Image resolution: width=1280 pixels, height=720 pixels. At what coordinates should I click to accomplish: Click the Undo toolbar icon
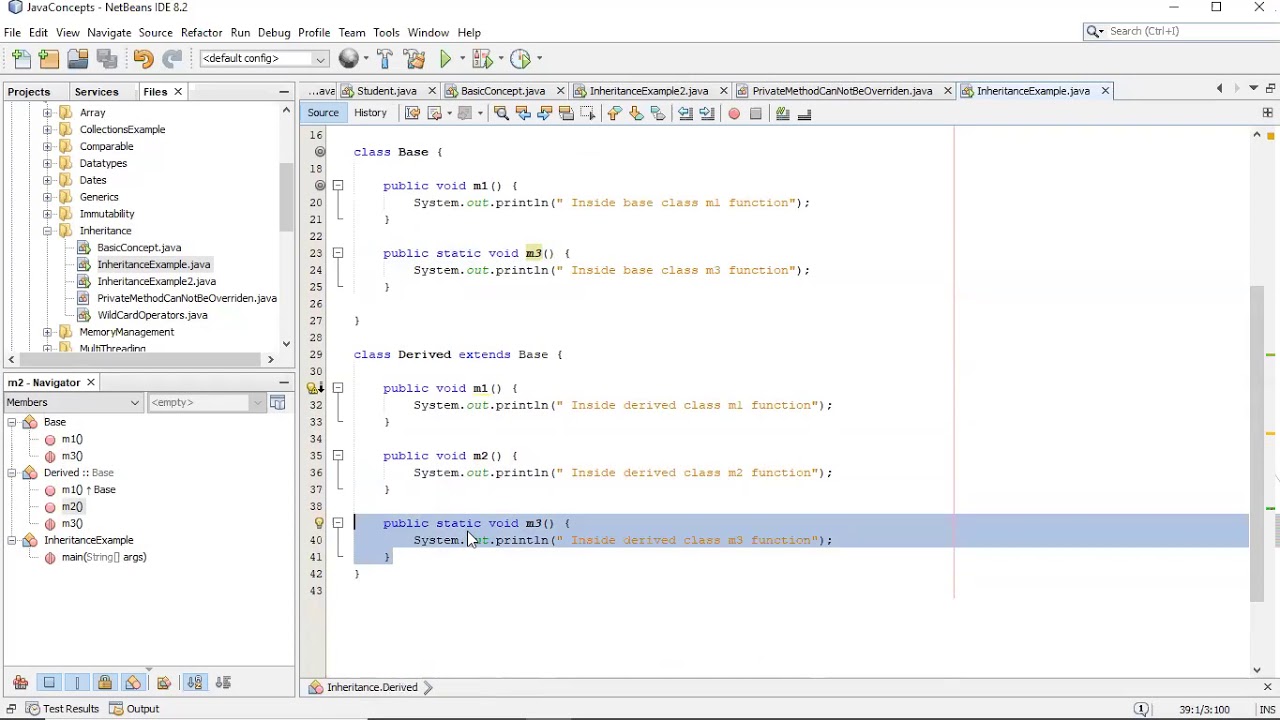tap(143, 58)
